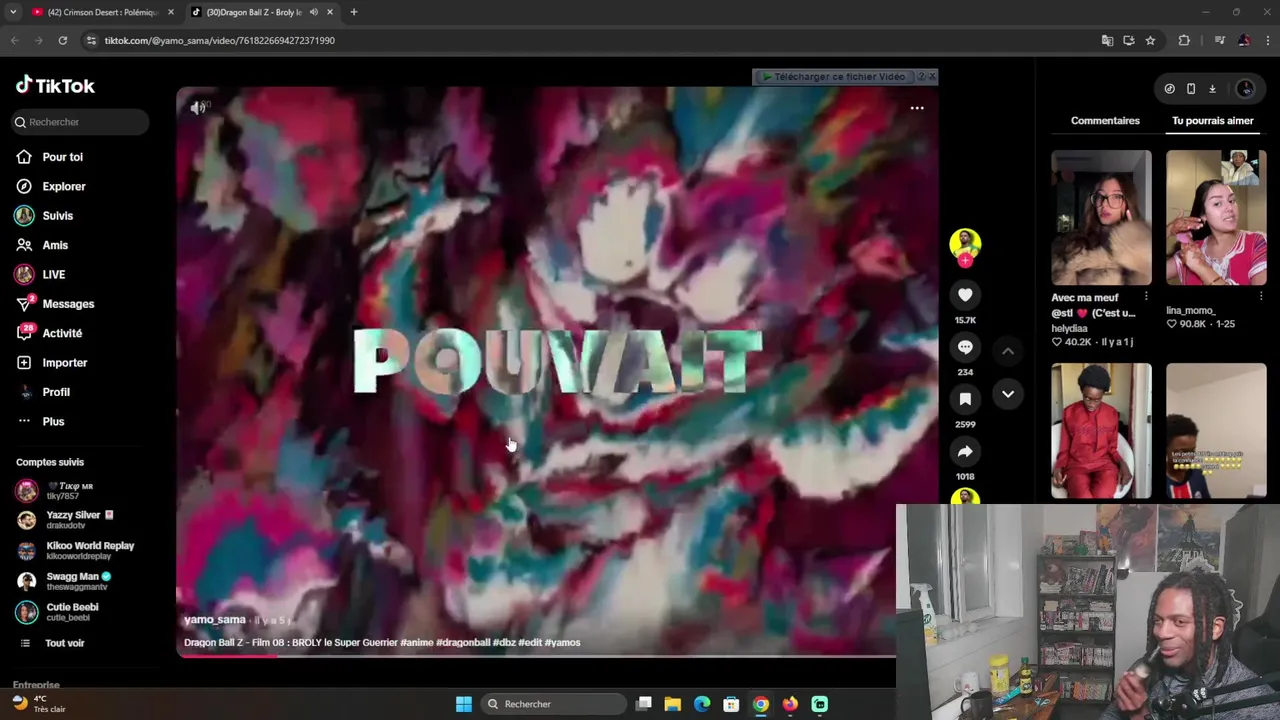The width and height of the screenshot is (1280, 720).
Task: Open the yamo_sama username link
Action: (214, 620)
